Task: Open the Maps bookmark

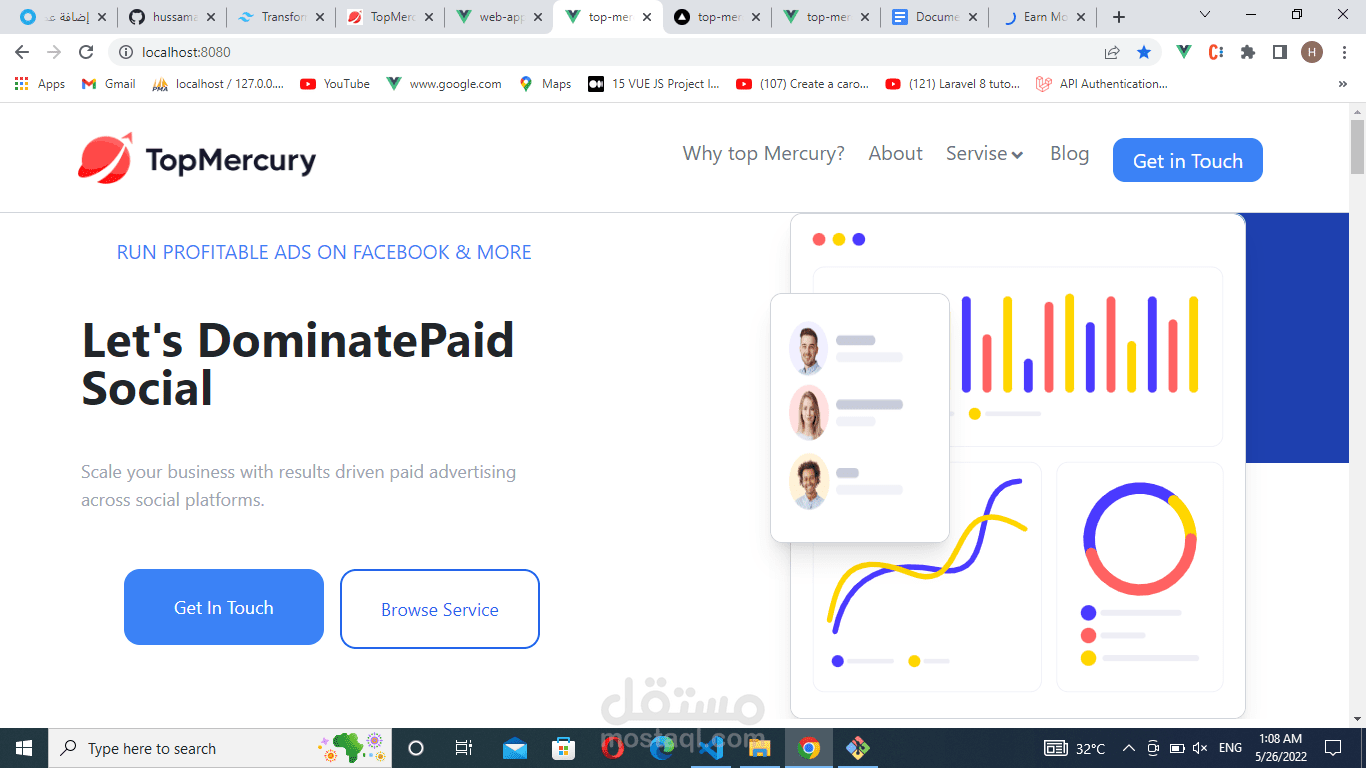Action: (x=545, y=84)
